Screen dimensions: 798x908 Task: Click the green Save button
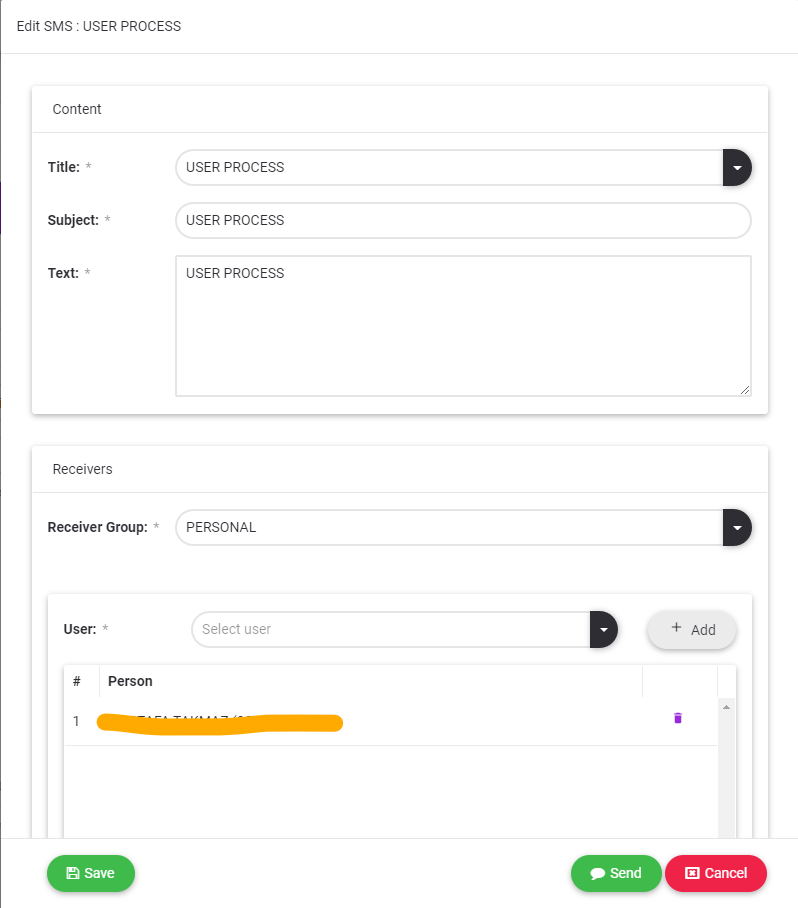pyautogui.click(x=90, y=873)
